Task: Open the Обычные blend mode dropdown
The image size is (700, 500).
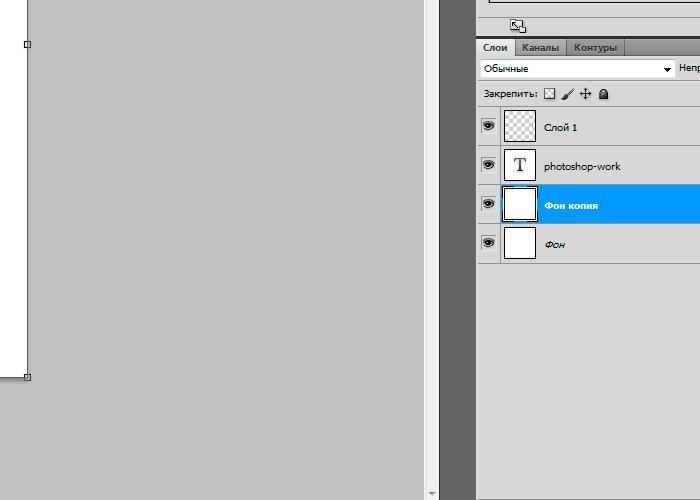Action: tap(578, 69)
